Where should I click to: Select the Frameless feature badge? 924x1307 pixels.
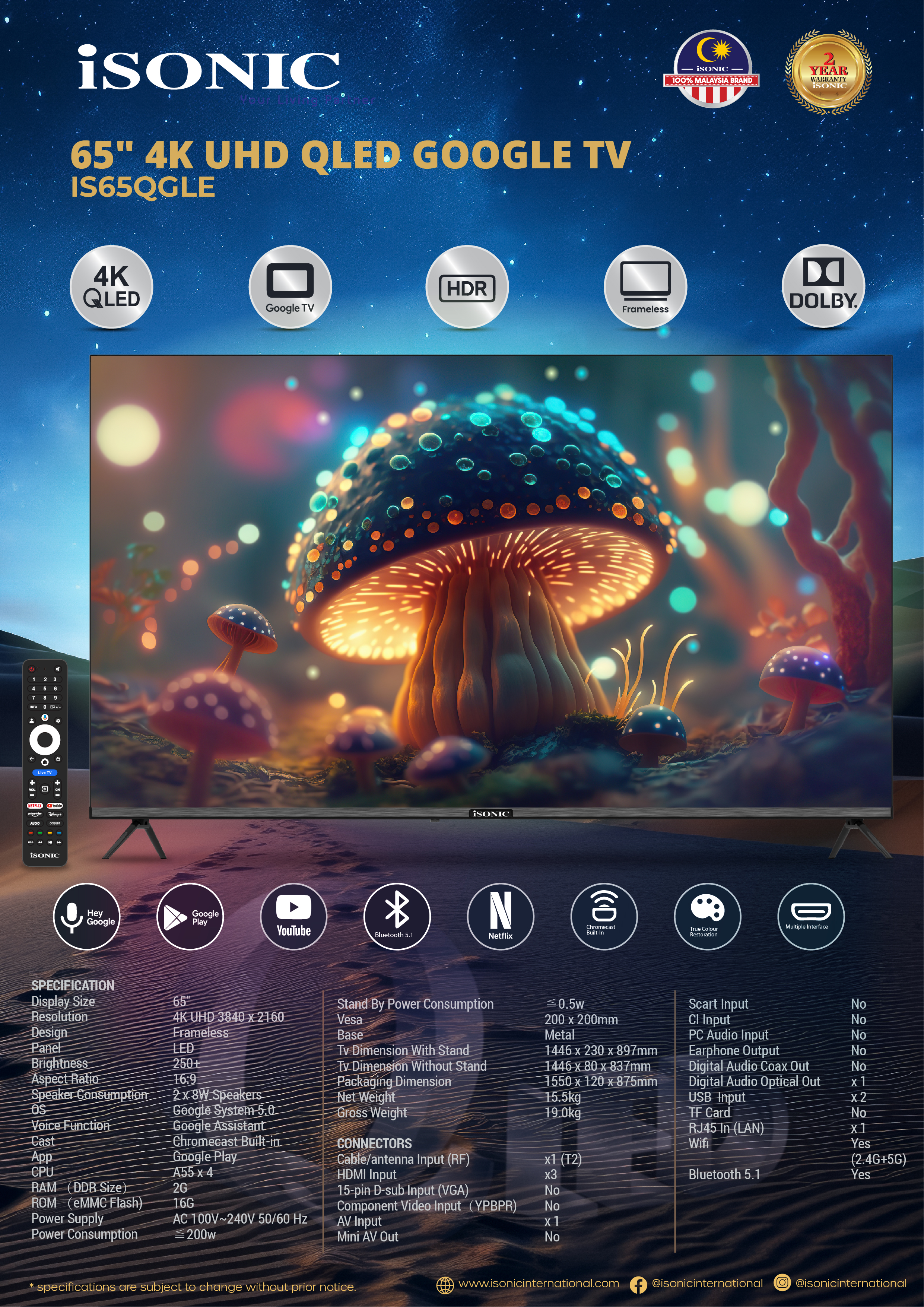(x=645, y=287)
